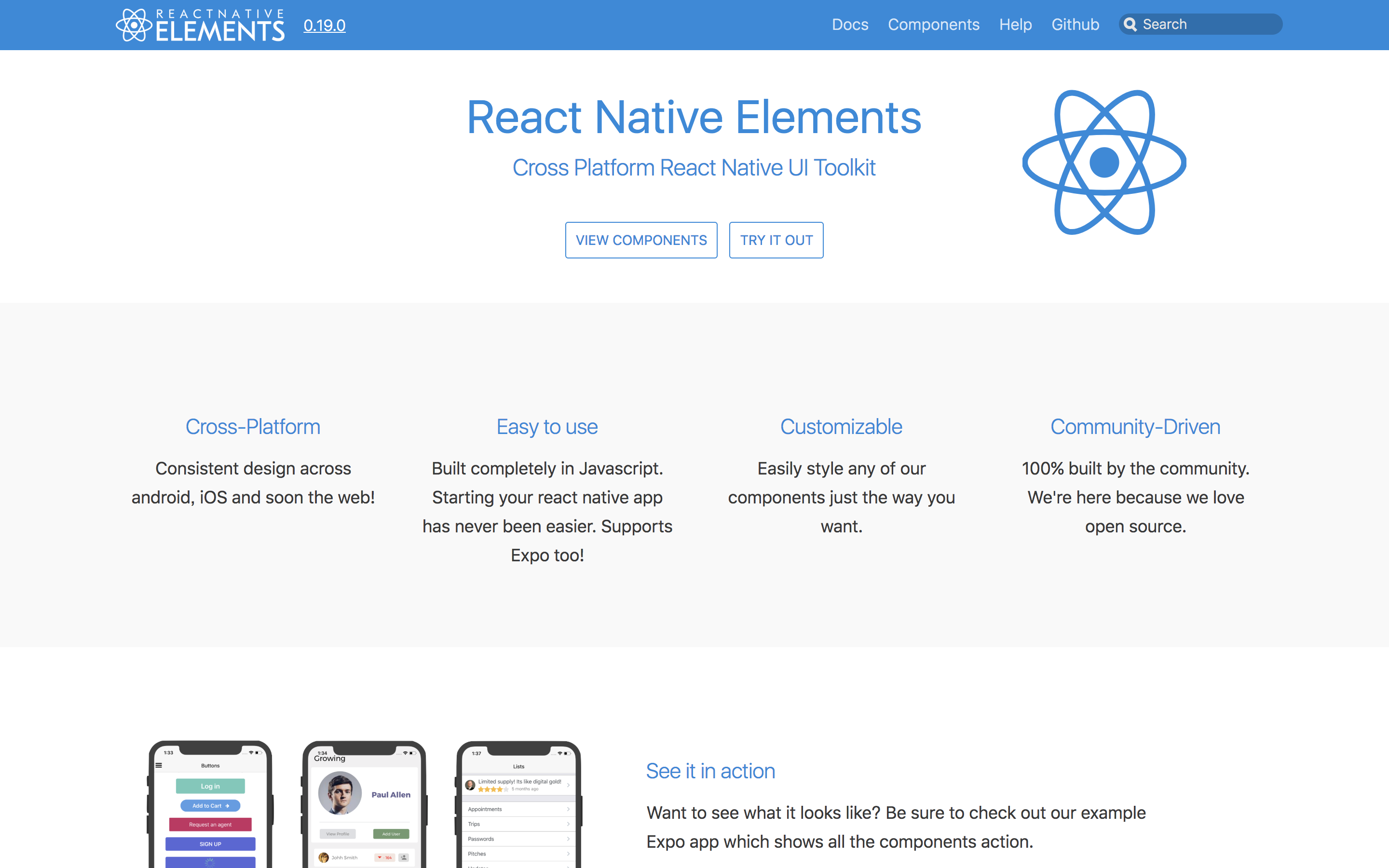Click the Cross-Platform feature heading
1389x868 pixels.
pos(253,427)
